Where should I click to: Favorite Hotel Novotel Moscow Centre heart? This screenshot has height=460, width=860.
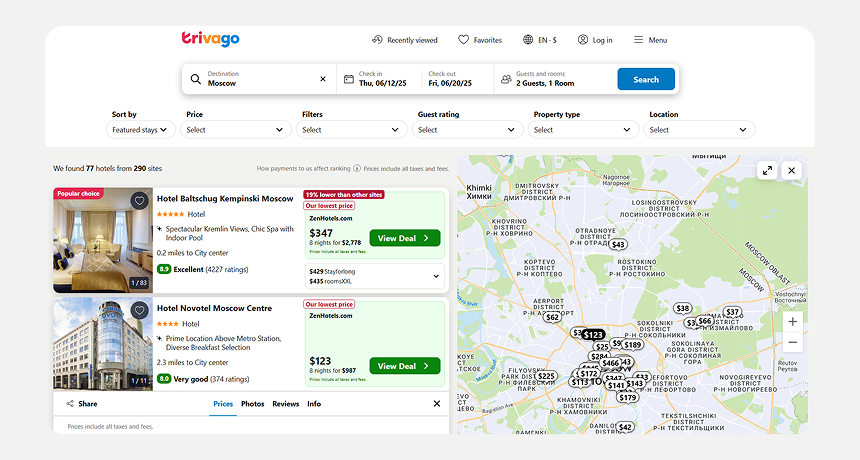(139, 310)
